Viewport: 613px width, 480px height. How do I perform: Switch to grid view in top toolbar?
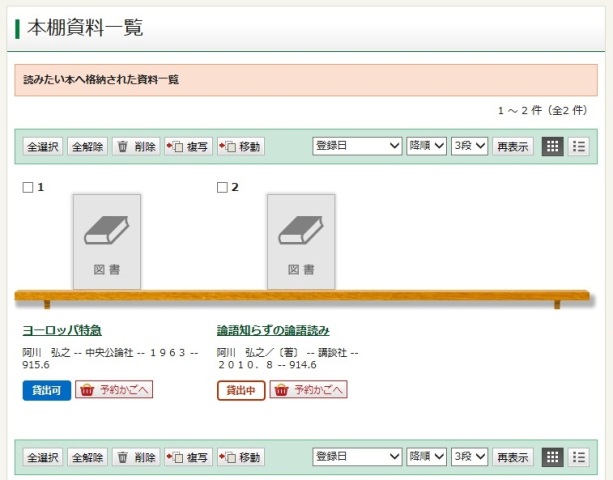click(x=552, y=147)
